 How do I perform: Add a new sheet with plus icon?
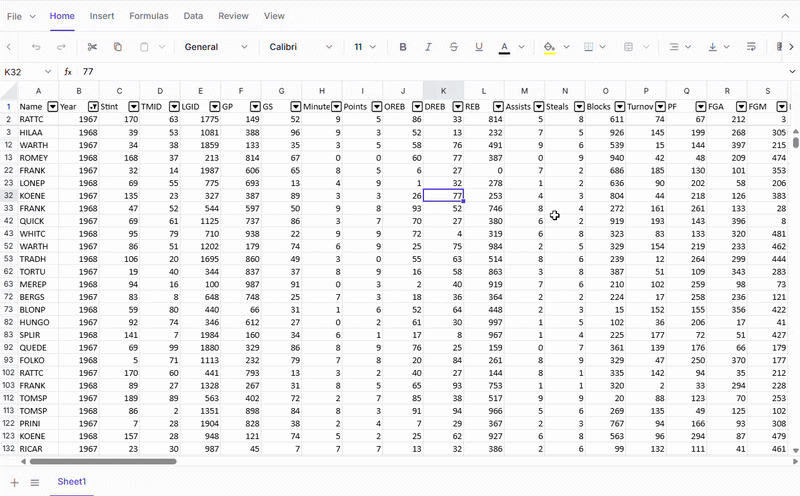pyautogui.click(x=14, y=482)
